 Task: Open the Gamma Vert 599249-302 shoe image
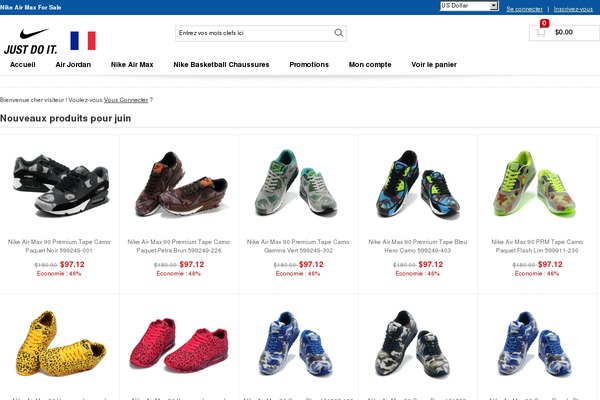click(298, 183)
